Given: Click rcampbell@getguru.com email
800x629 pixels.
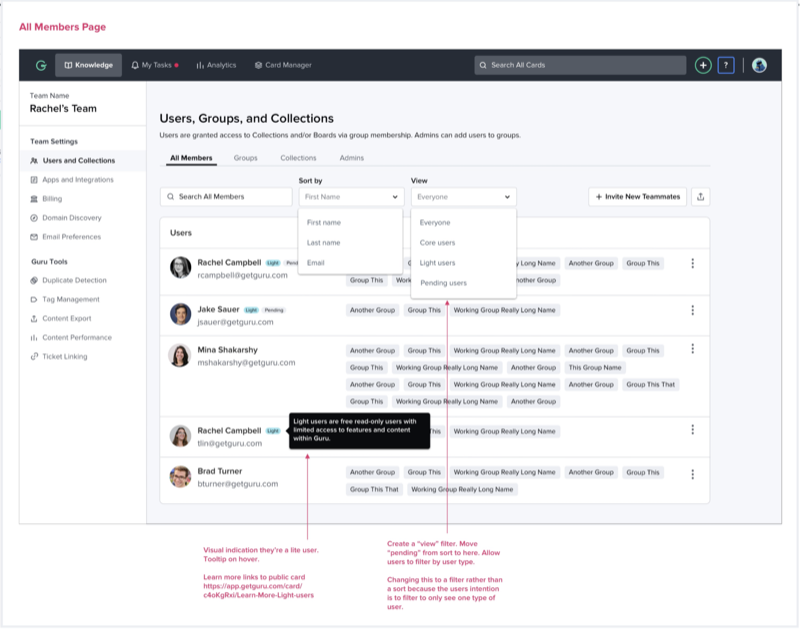Looking at the screenshot, I should click(242, 275).
